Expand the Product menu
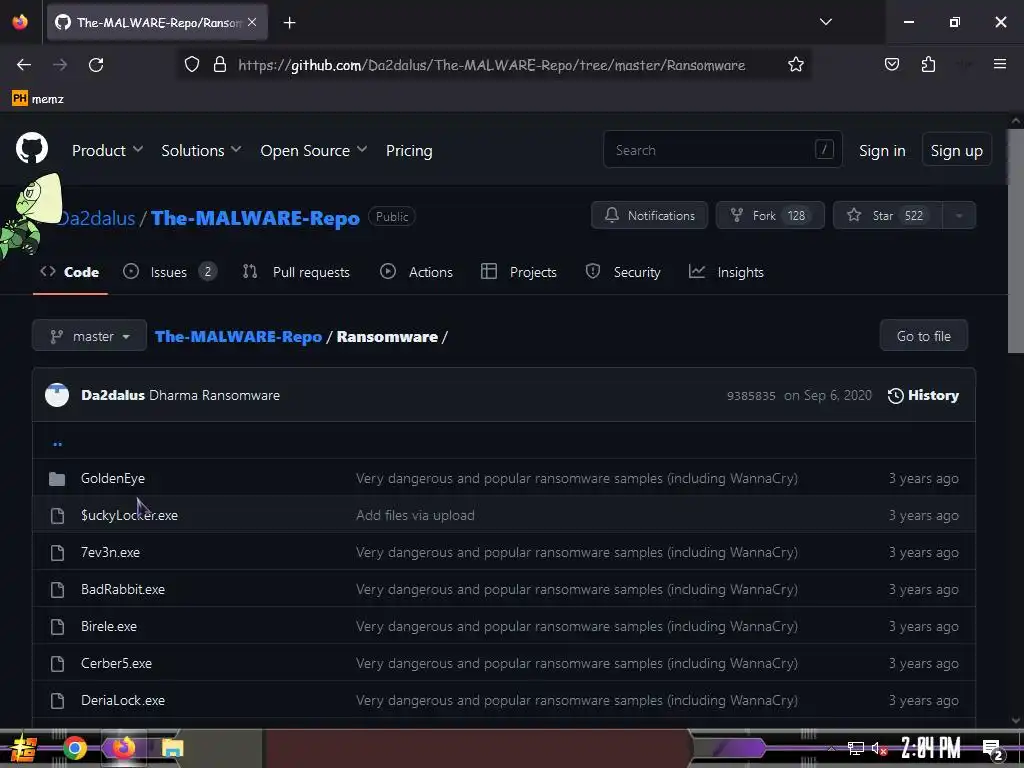 107,150
